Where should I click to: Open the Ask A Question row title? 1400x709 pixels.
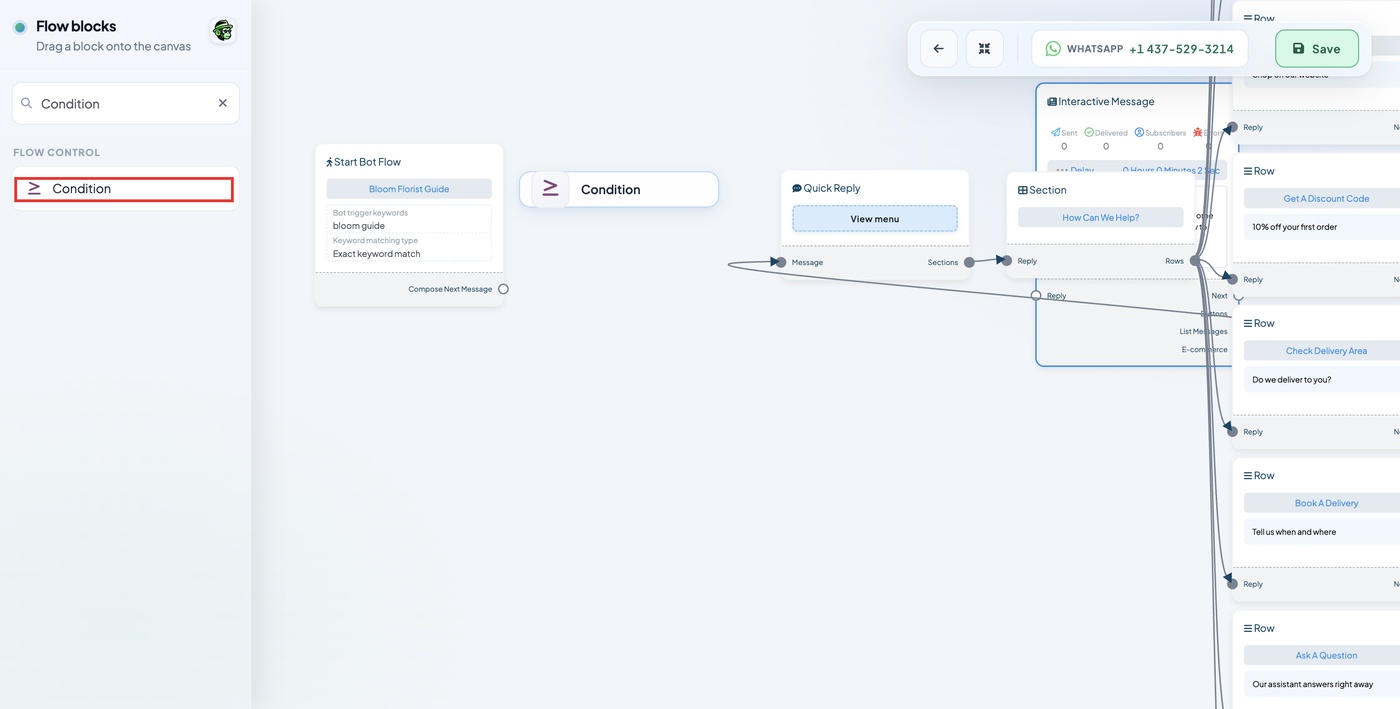(x=1326, y=655)
